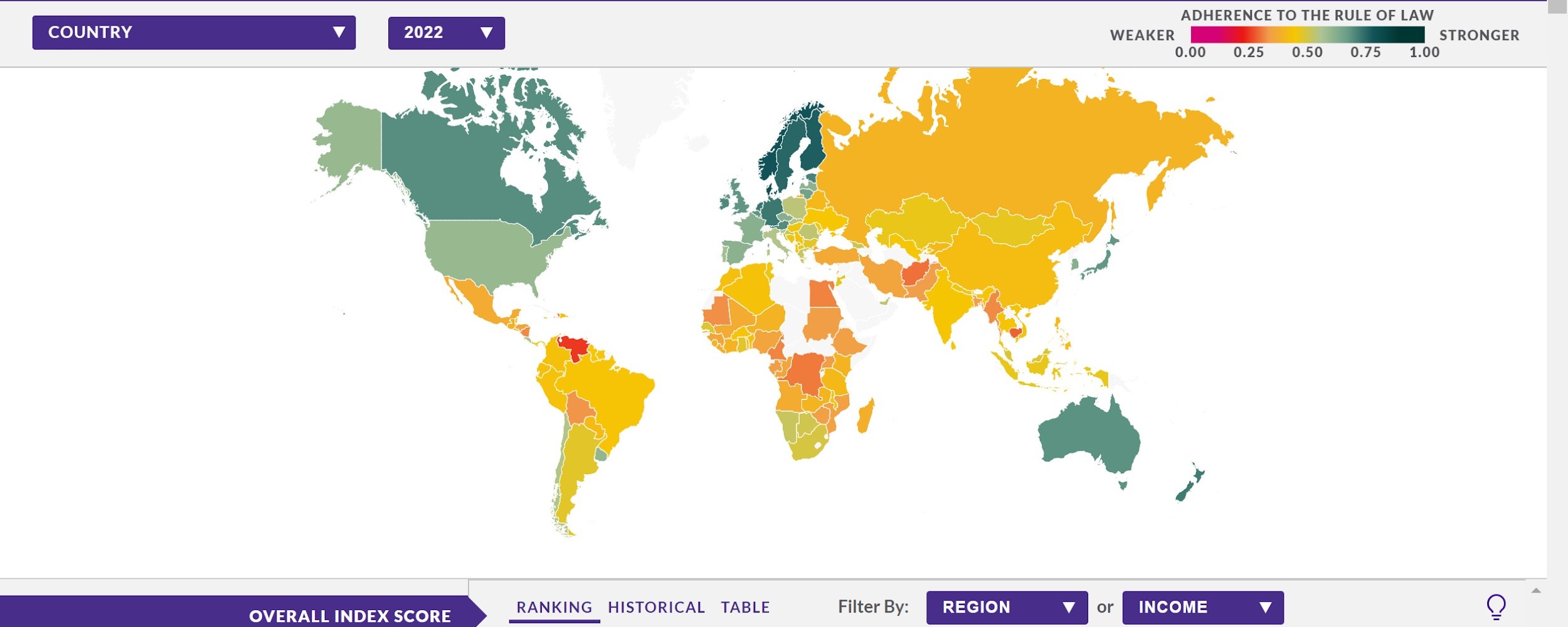Click the lightbulb hint icon
Screen dimensions: 1568x627
point(1496,605)
